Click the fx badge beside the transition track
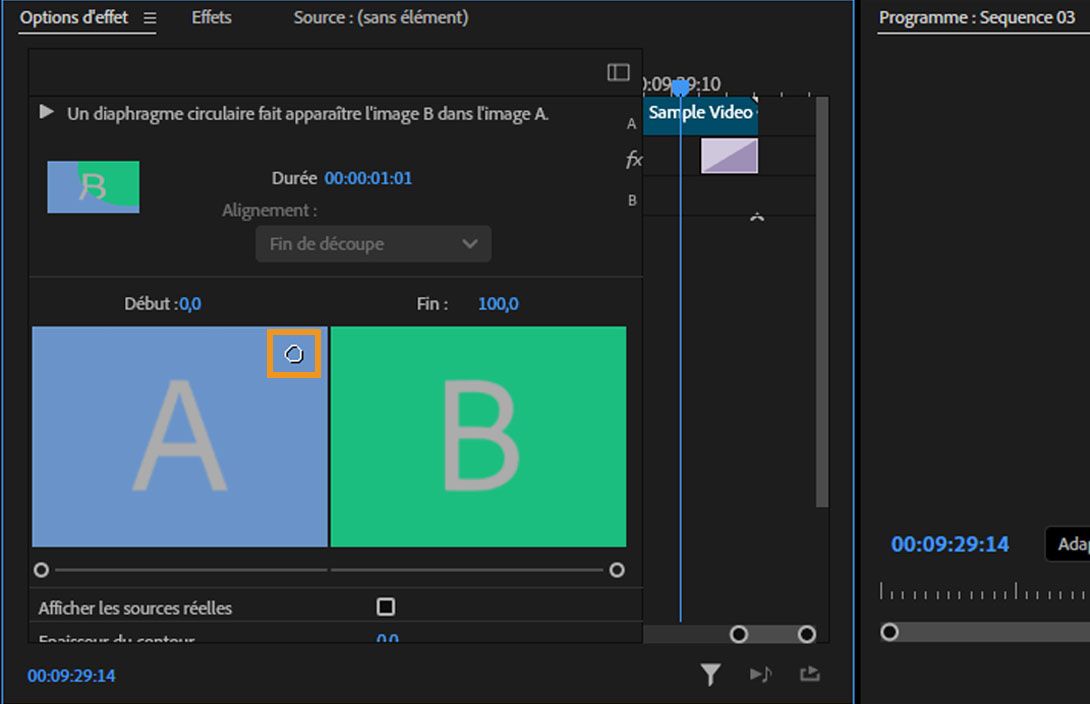 (x=634, y=159)
